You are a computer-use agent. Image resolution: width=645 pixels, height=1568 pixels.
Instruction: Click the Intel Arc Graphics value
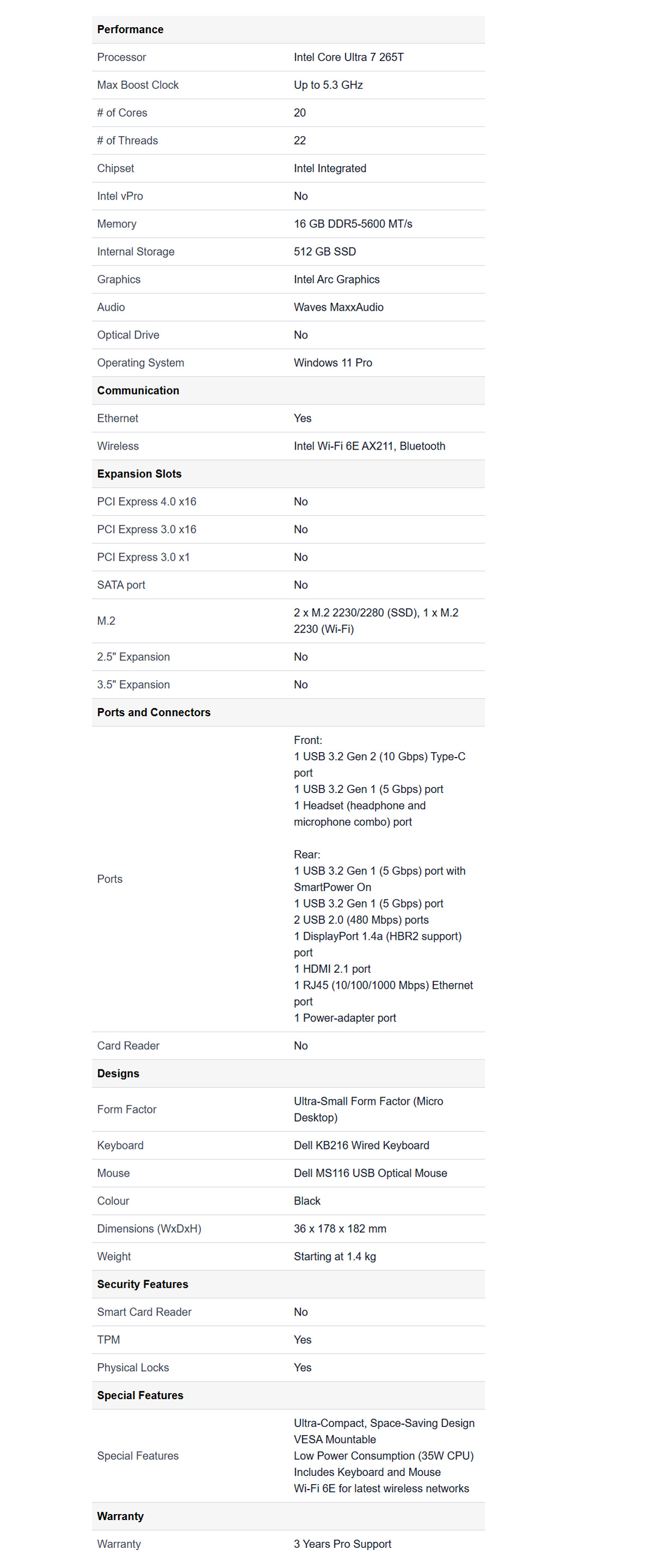337,280
